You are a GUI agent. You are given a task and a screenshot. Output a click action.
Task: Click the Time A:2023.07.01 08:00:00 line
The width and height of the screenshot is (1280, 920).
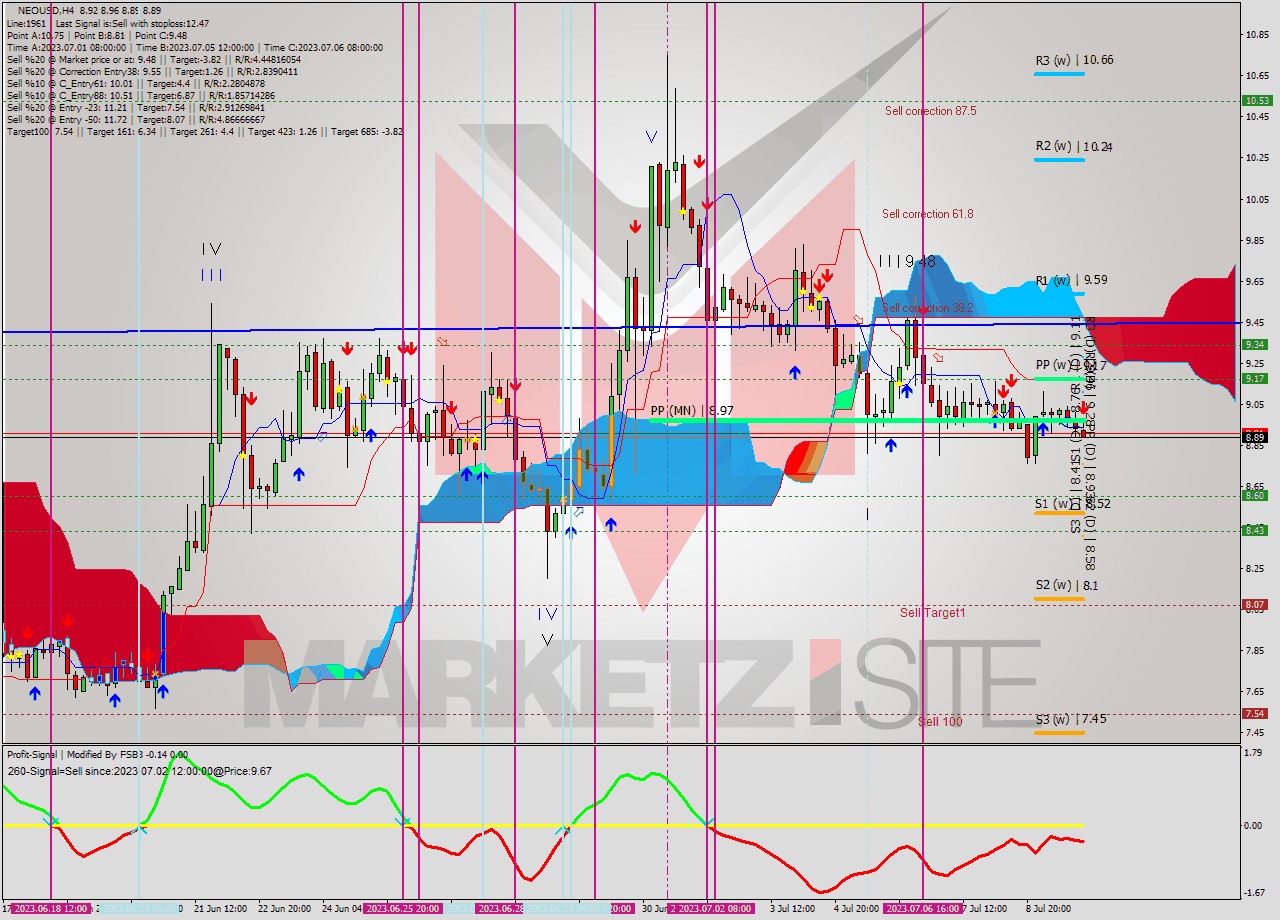tap(195, 47)
